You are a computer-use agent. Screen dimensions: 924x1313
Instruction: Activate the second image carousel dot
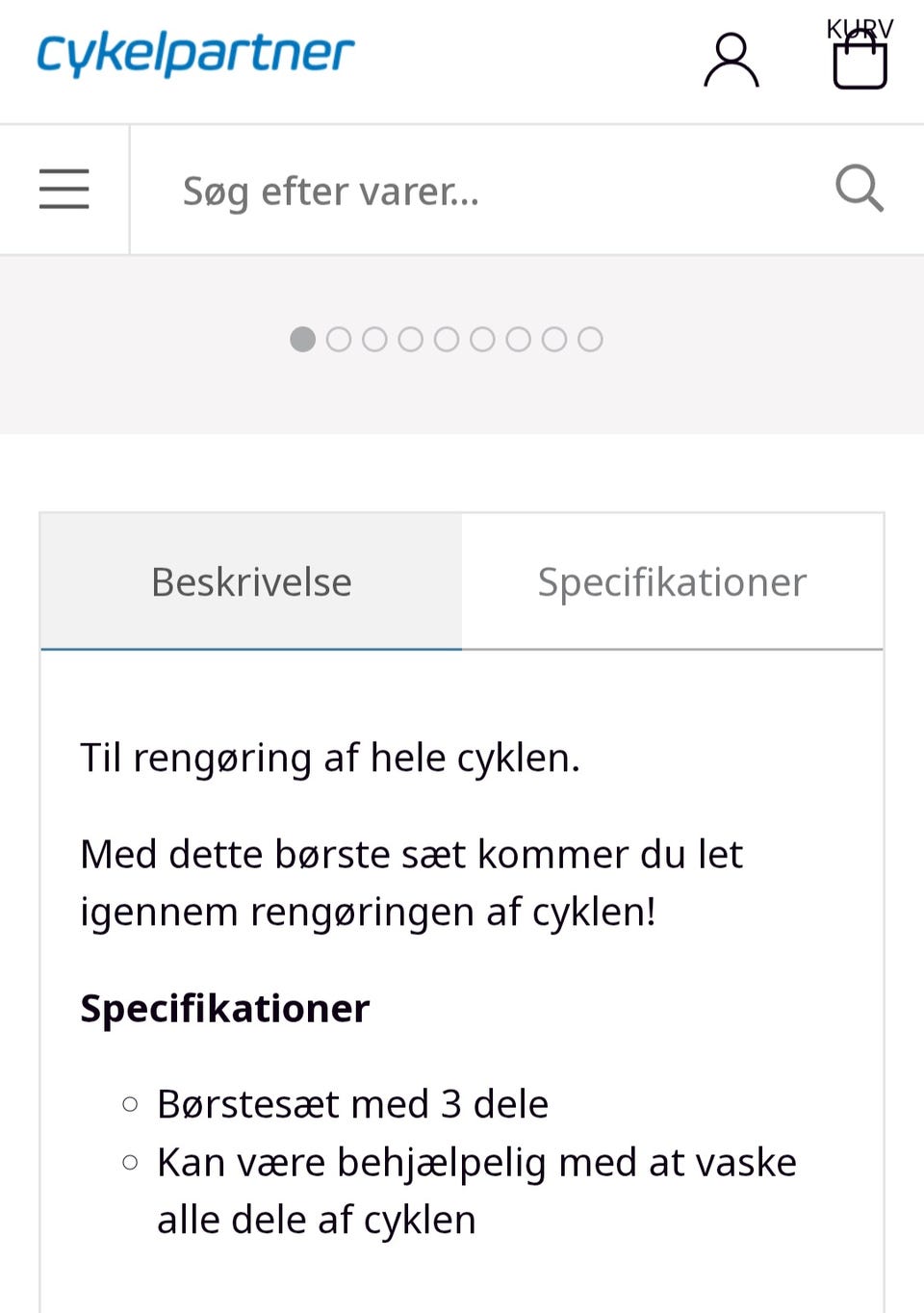[338, 339]
